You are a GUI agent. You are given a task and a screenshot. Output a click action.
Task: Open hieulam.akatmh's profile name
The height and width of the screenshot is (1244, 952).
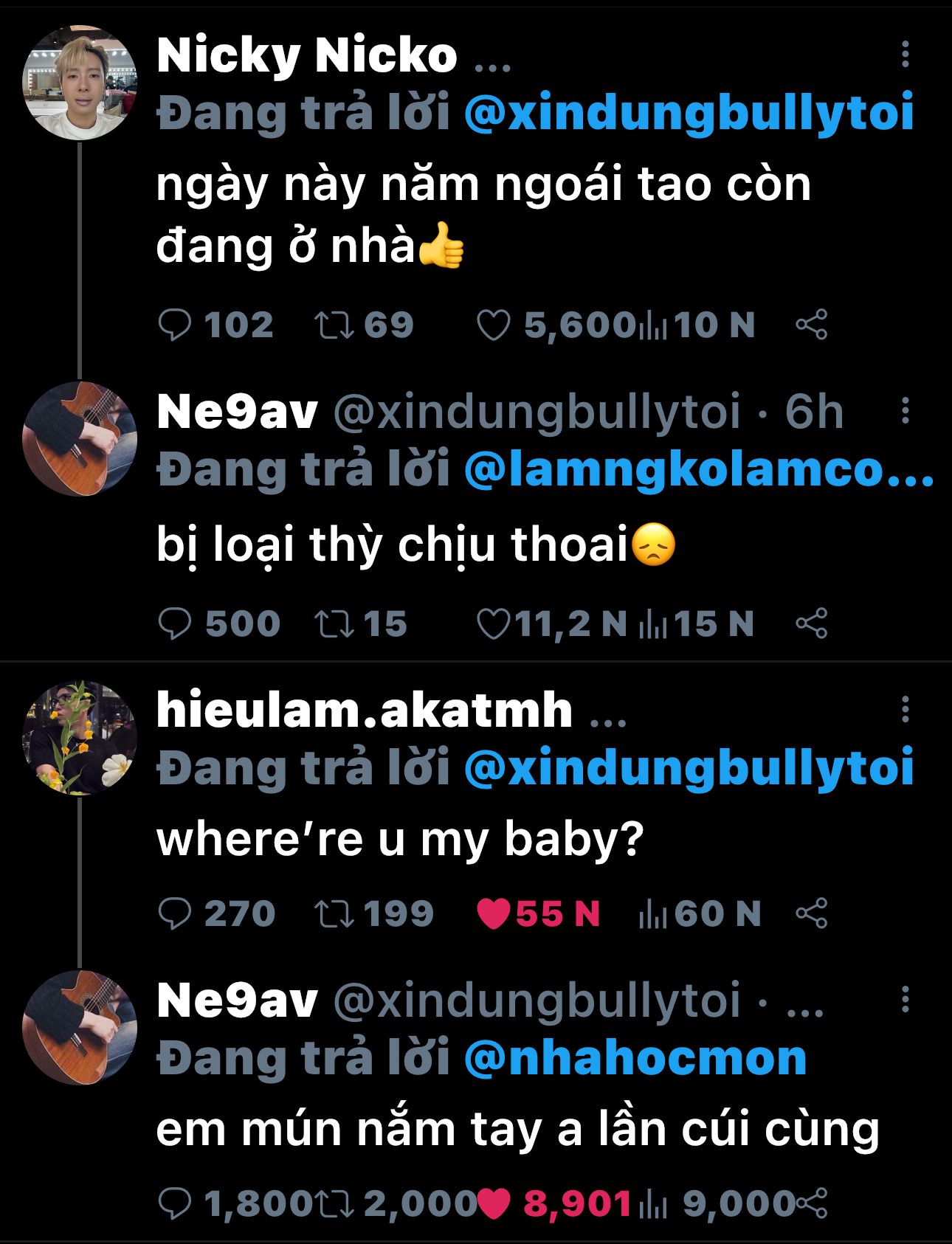[365, 710]
